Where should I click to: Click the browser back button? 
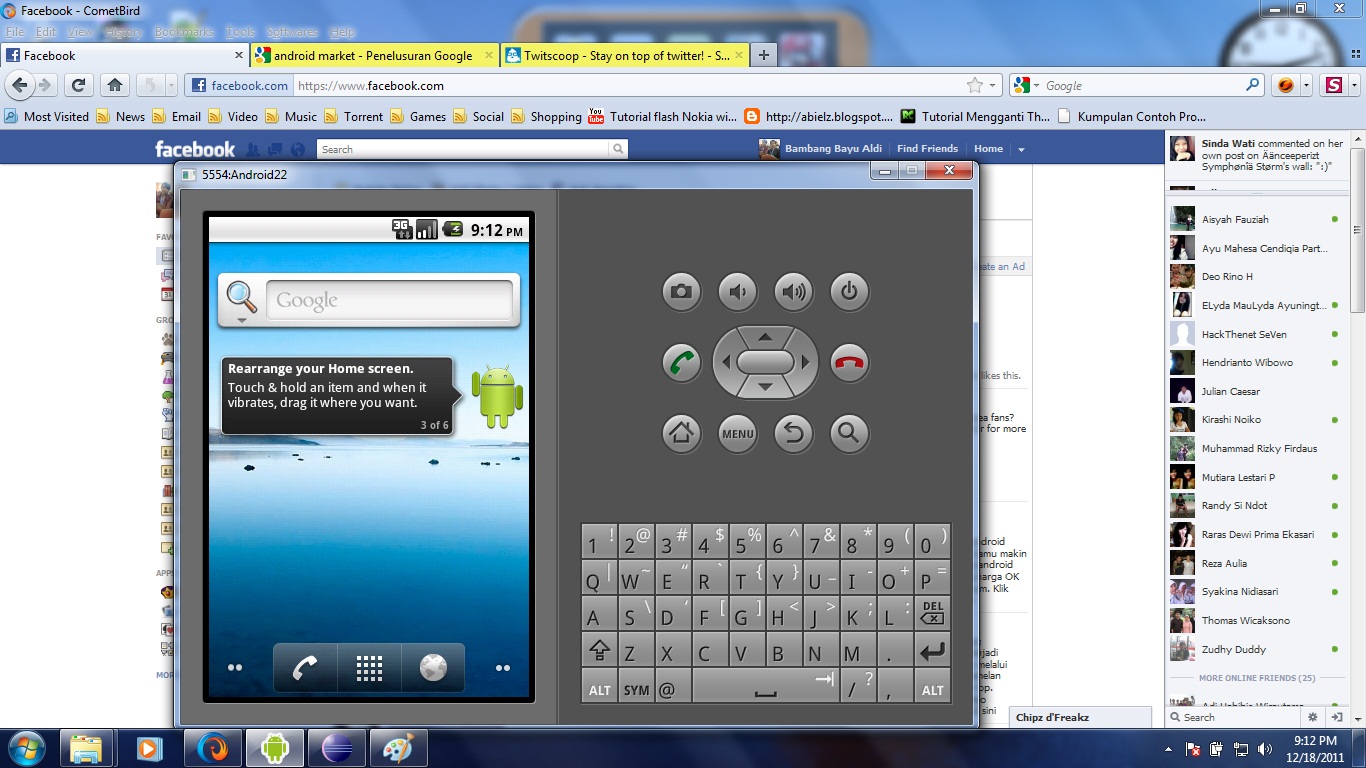19,85
